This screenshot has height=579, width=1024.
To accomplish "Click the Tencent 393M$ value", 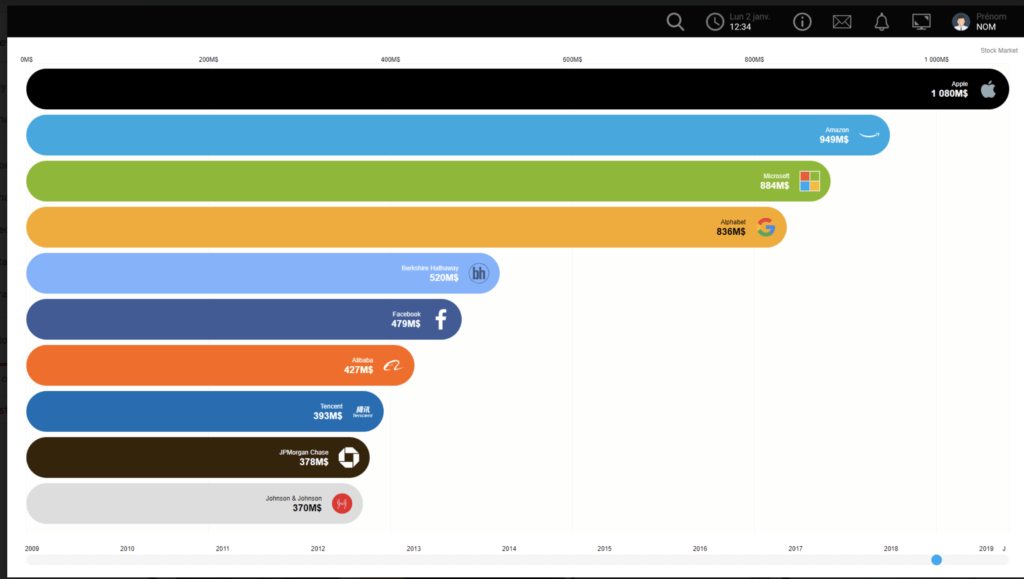I will 328,416.
